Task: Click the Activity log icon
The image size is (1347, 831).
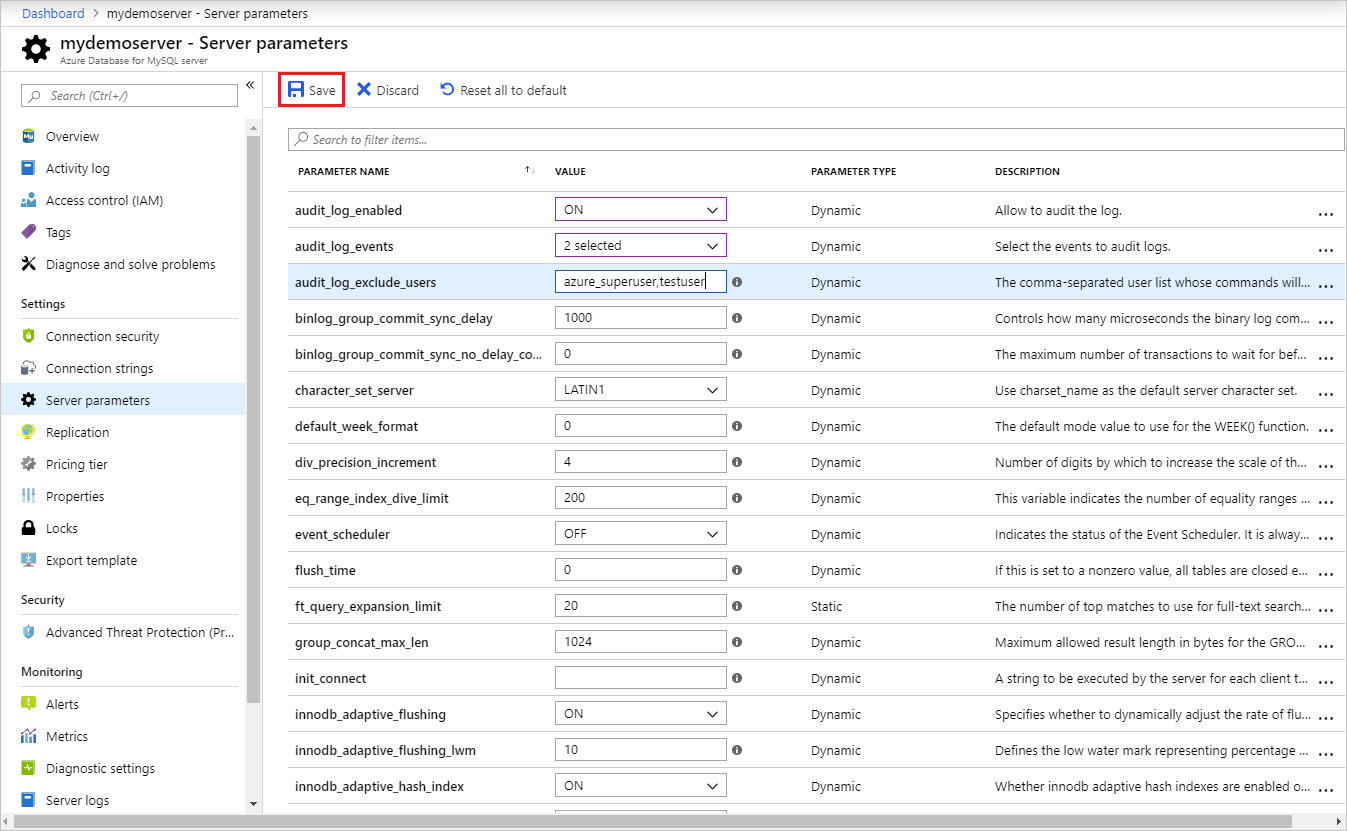Action: (x=29, y=168)
